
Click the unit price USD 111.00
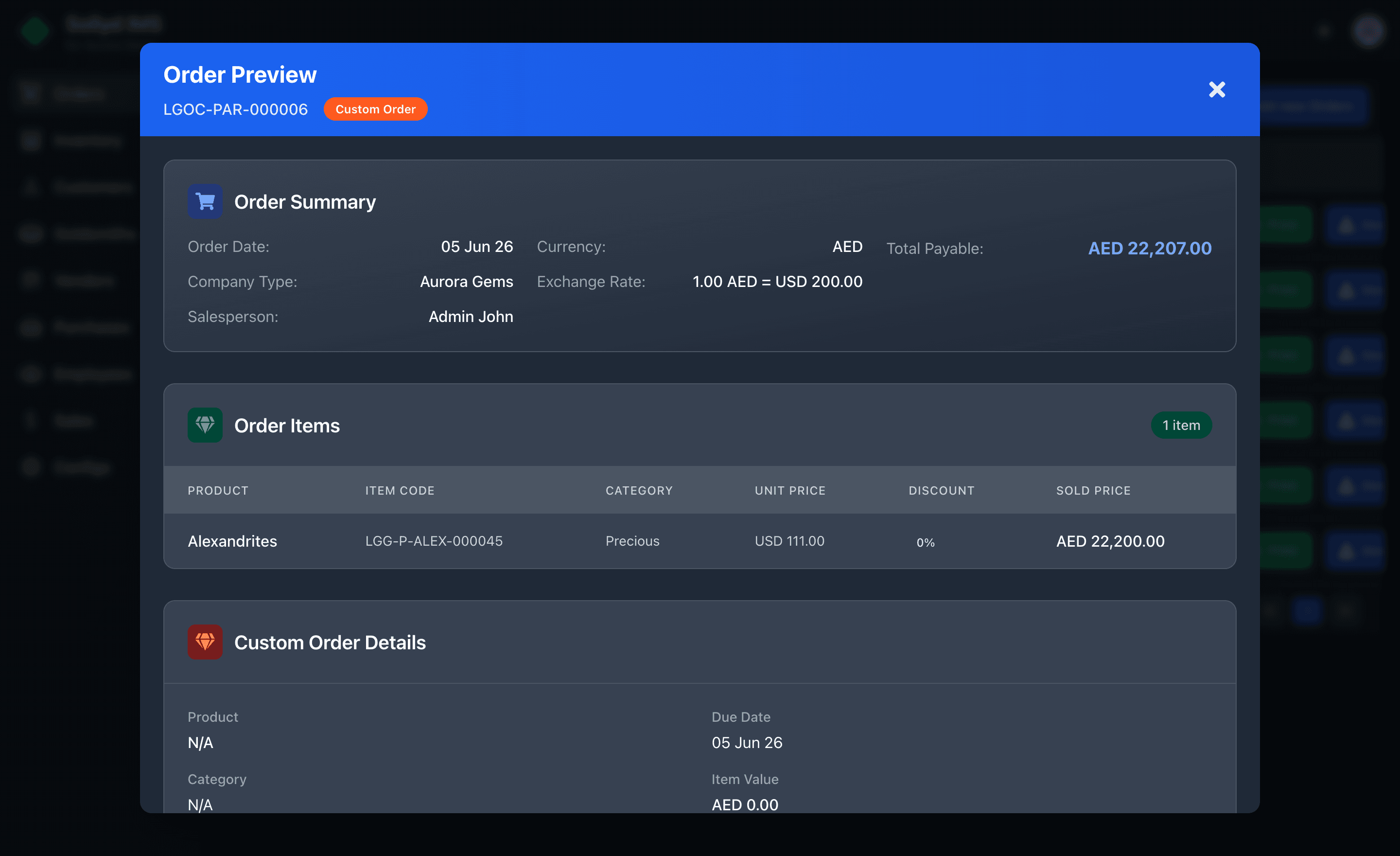tap(789, 541)
